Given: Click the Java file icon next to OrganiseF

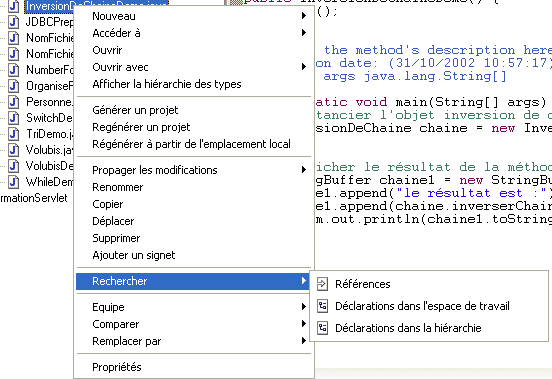Looking at the screenshot, I should (x=13, y=86).
